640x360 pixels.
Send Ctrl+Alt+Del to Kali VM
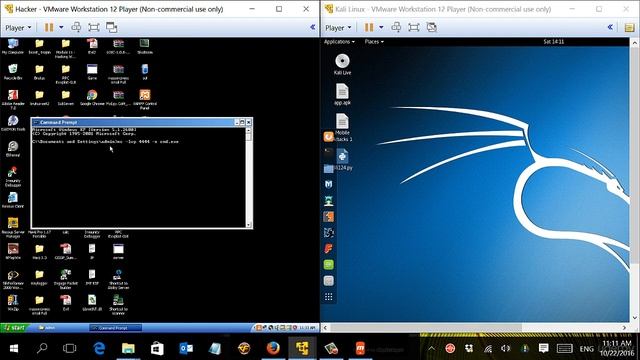[396, 27]
